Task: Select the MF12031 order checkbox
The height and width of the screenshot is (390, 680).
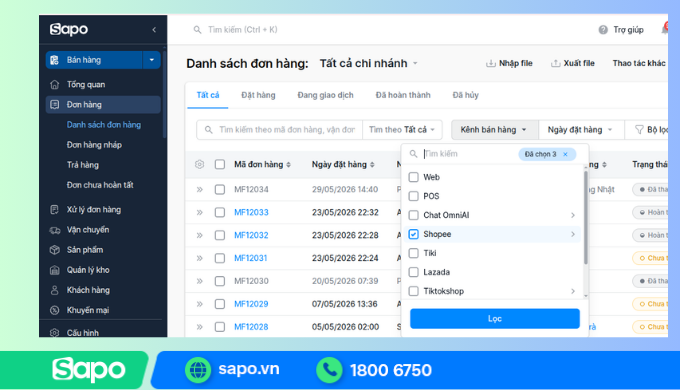Action: click(x=220, y=258)
